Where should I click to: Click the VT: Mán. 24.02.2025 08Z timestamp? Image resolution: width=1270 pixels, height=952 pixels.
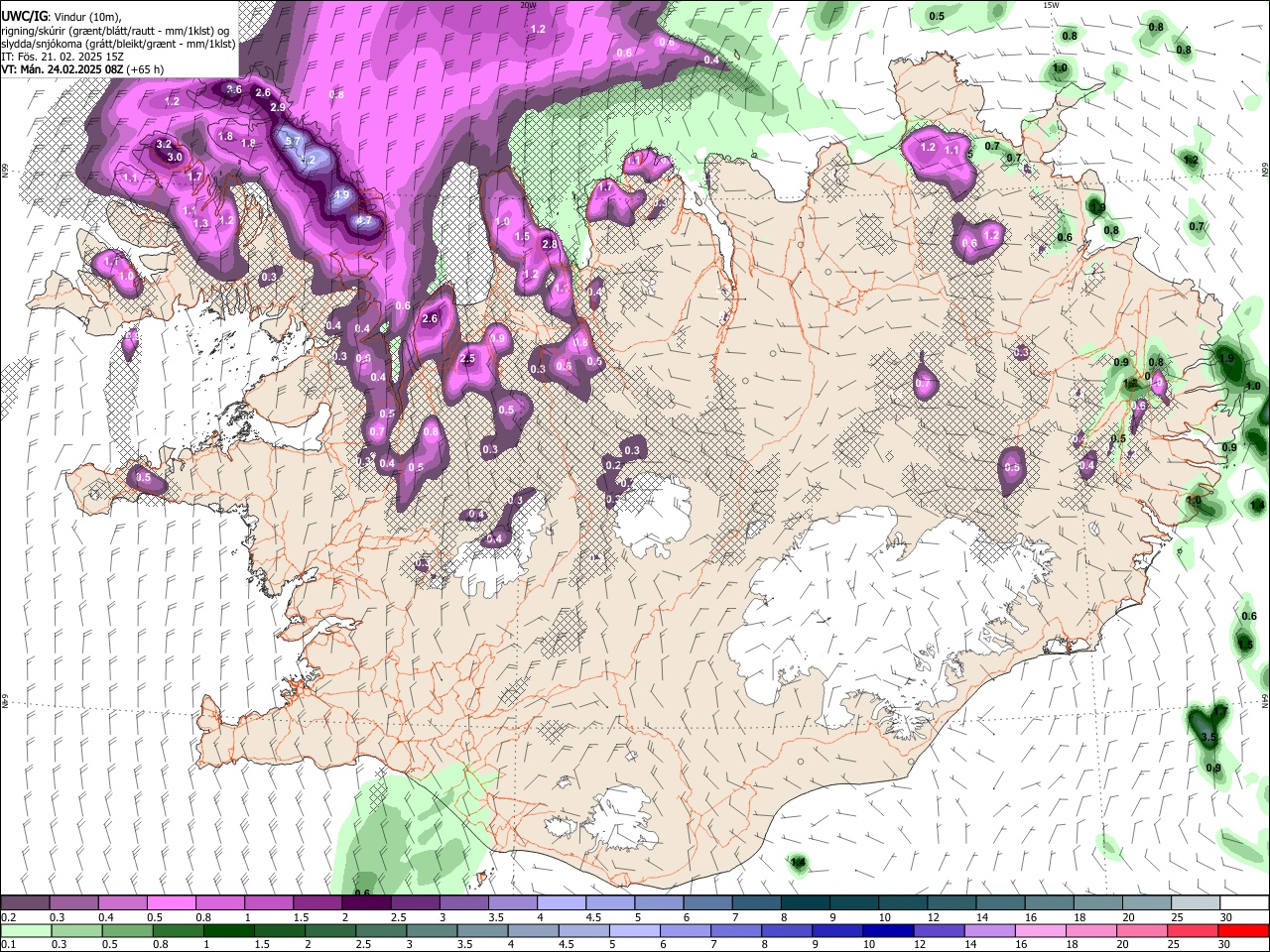tap(82, 69)
